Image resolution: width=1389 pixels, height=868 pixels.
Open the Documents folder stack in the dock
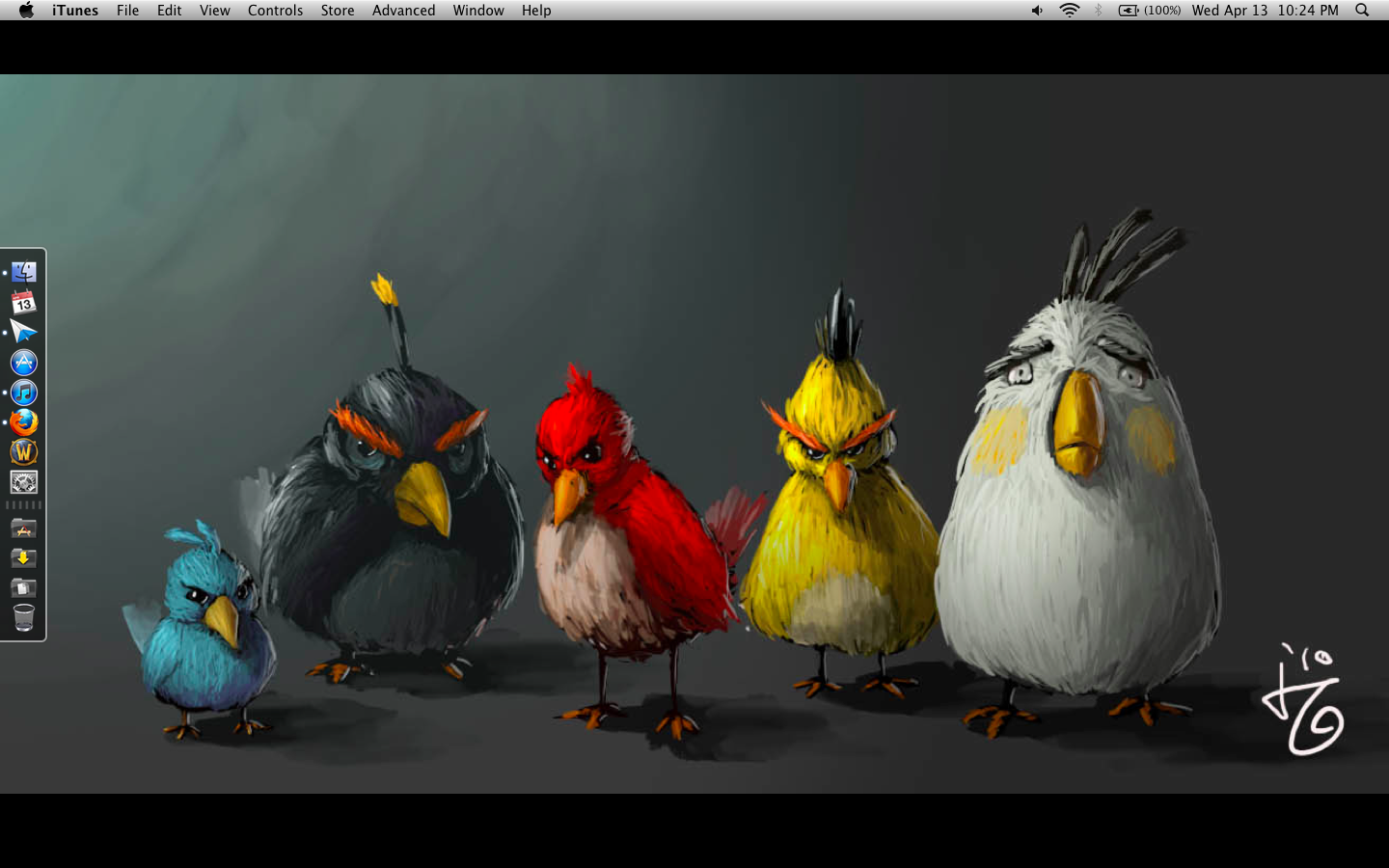24,588
